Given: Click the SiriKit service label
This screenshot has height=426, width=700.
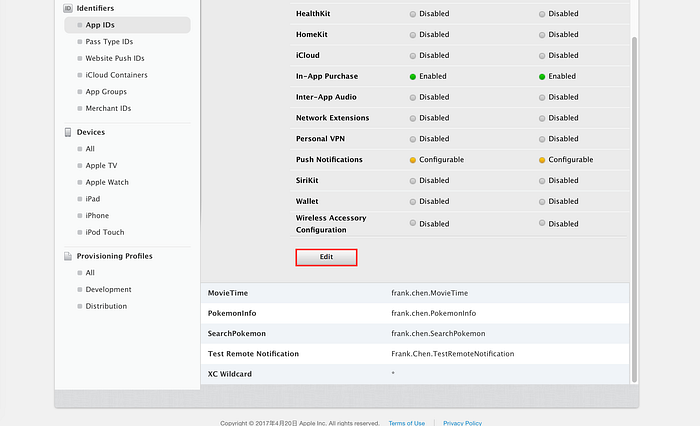Looking at the screenshot, I should [307, 180].
